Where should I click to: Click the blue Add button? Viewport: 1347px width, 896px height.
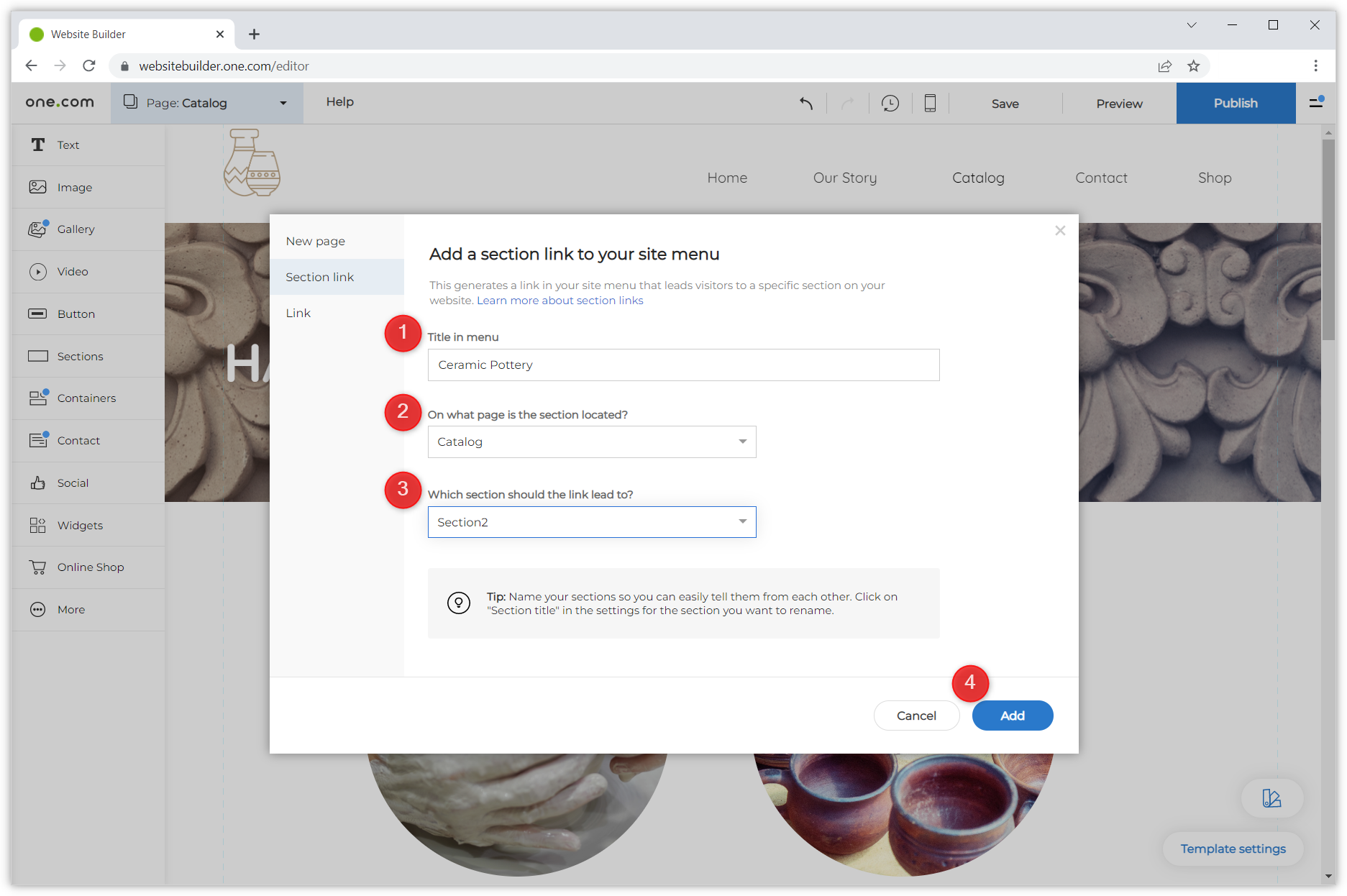(1012, 716)
